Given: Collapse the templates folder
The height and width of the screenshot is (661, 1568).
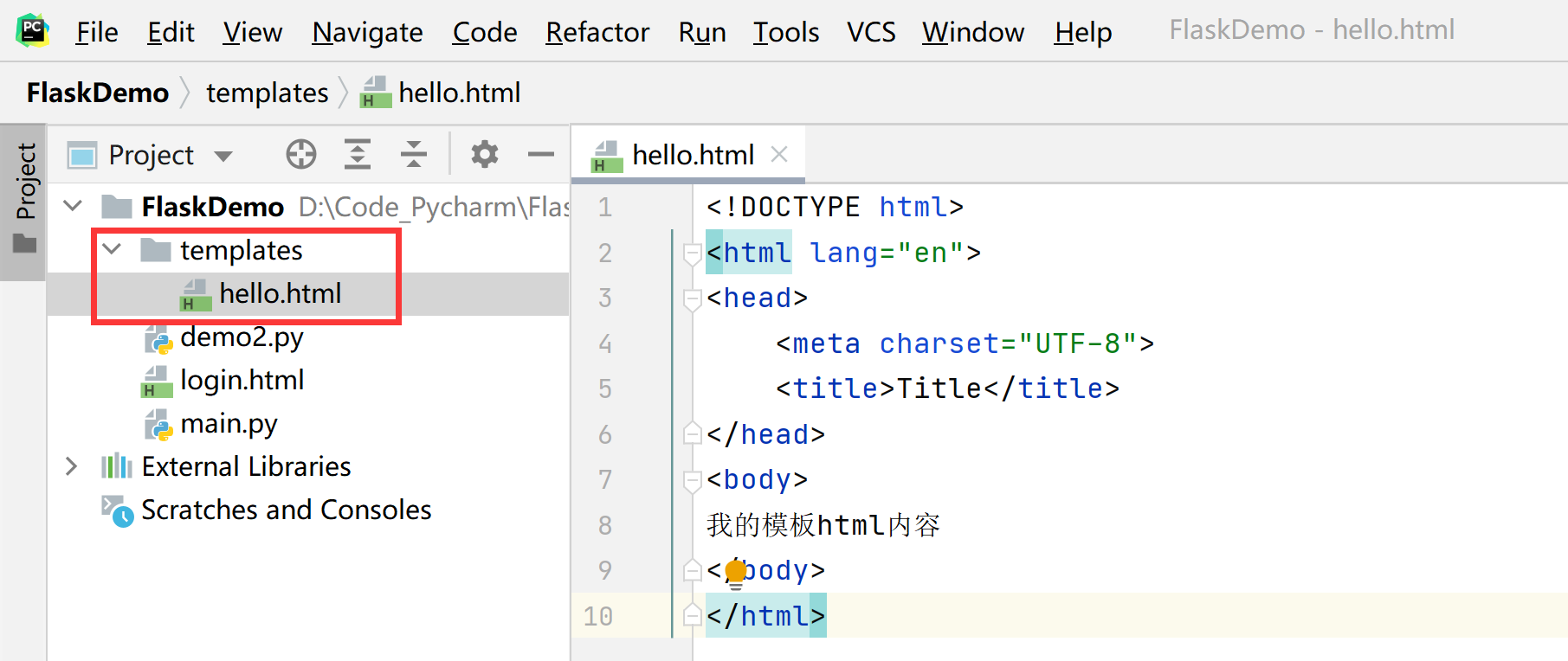Looking at the screenshot, I should click(112, 250).
